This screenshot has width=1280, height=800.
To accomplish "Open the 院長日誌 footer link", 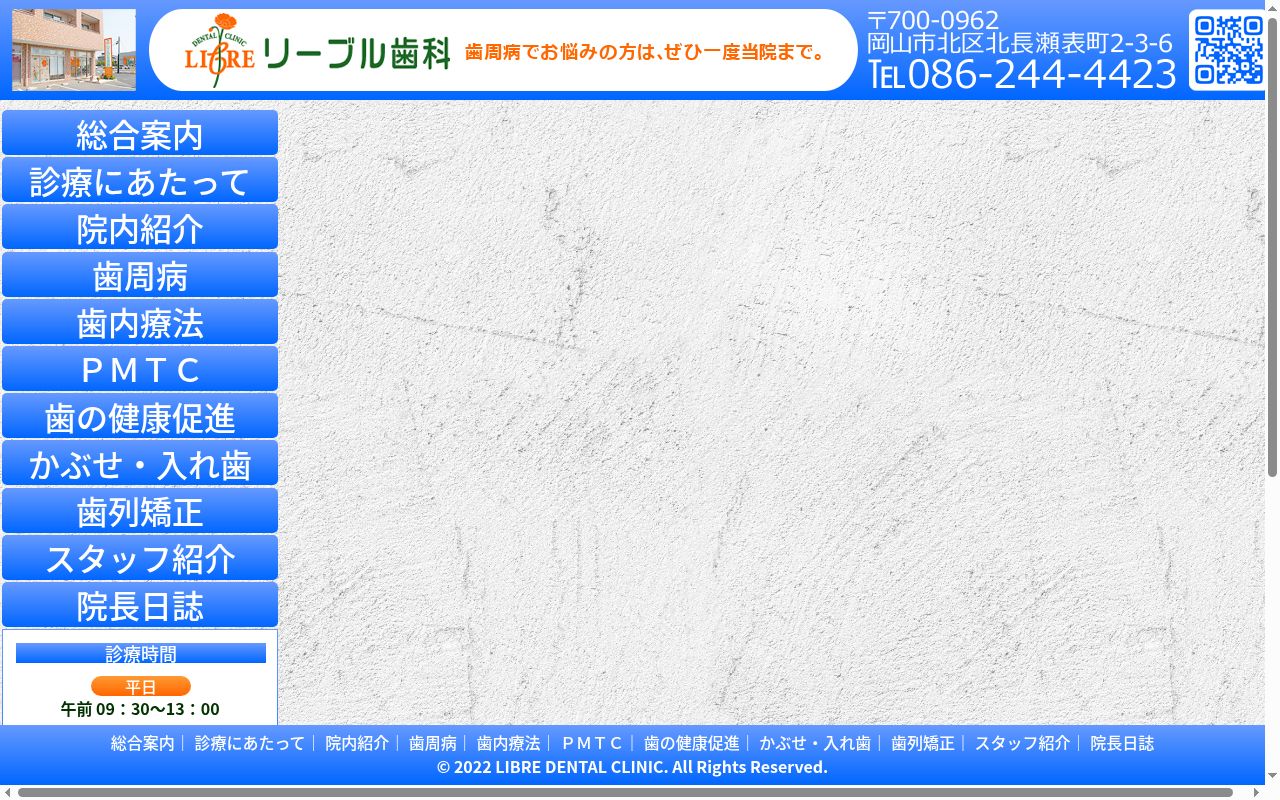I will tap(1122, 743).
